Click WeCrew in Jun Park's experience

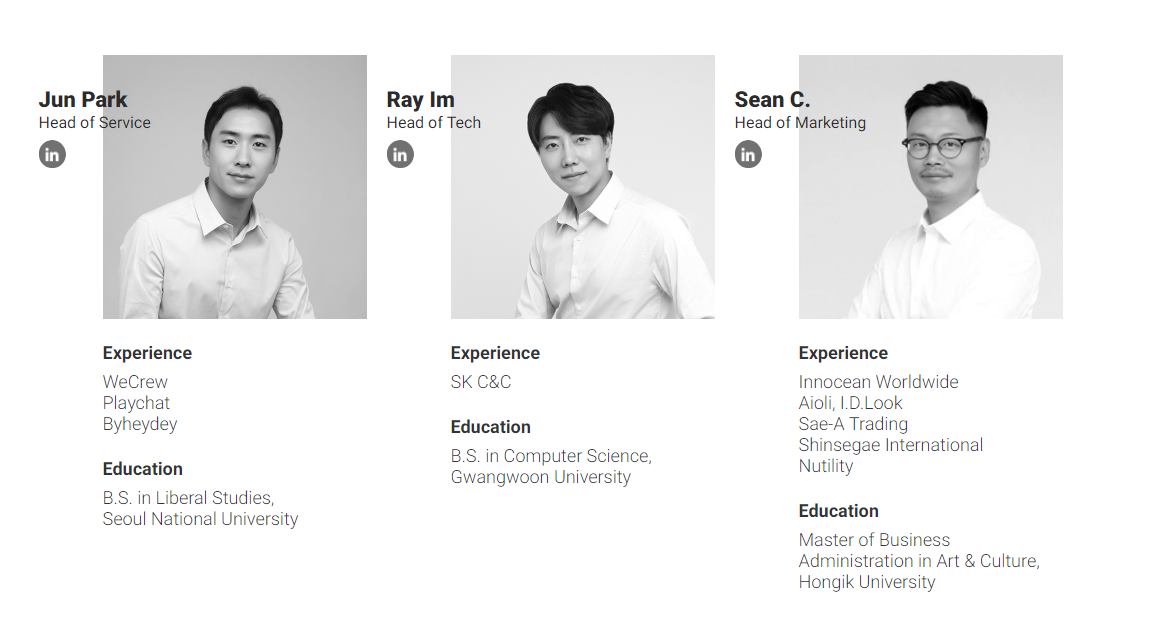135,382
